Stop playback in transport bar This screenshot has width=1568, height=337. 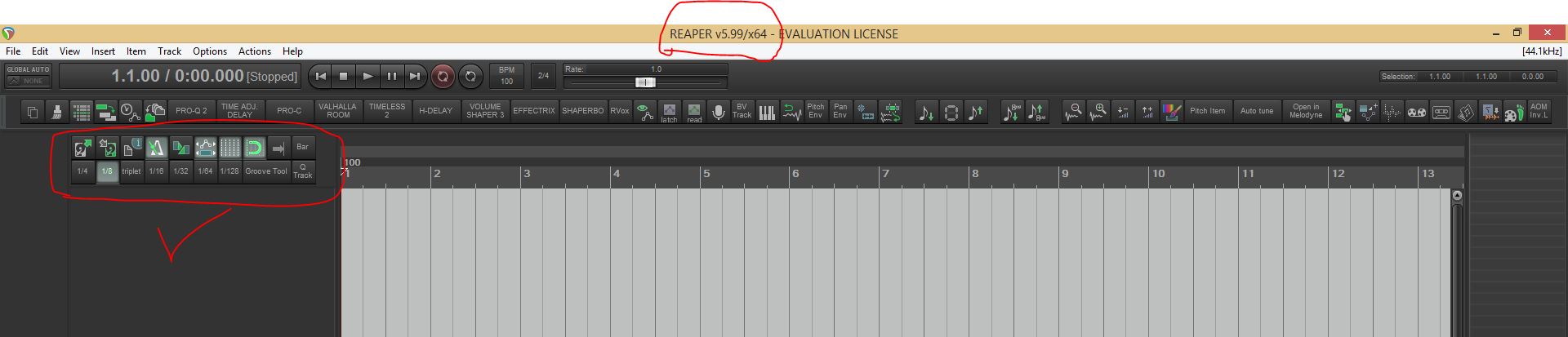tap(344, 77)
